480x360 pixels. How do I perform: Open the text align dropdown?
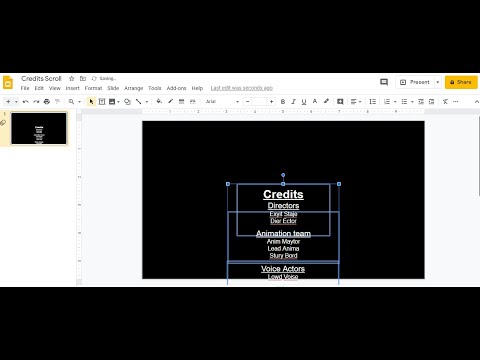coord(356,101)
